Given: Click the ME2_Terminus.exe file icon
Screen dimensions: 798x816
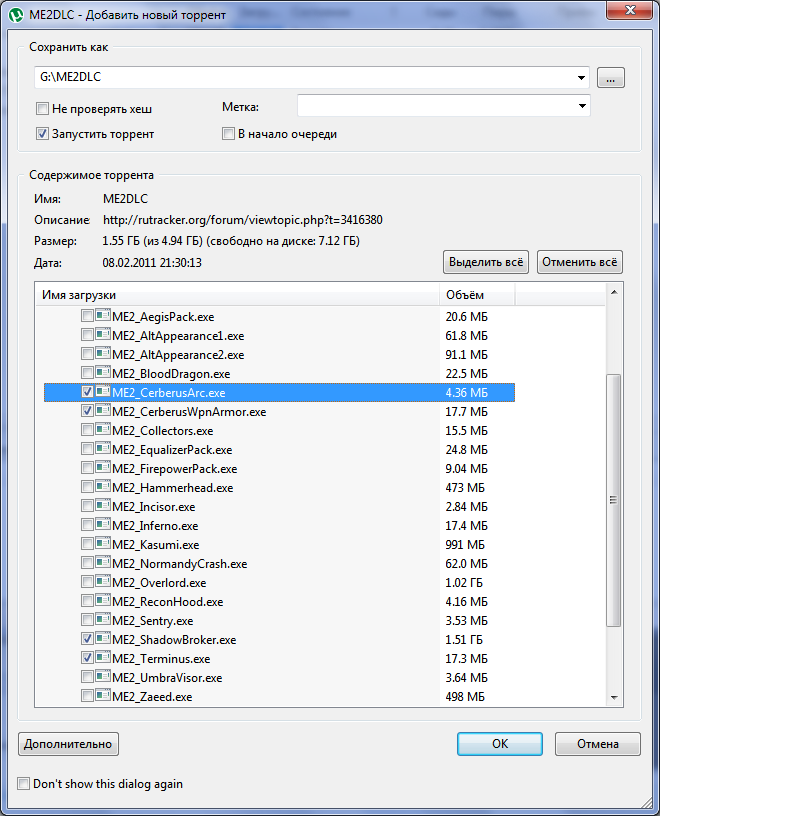Looking at the screenshot, I should pos(103,658).
